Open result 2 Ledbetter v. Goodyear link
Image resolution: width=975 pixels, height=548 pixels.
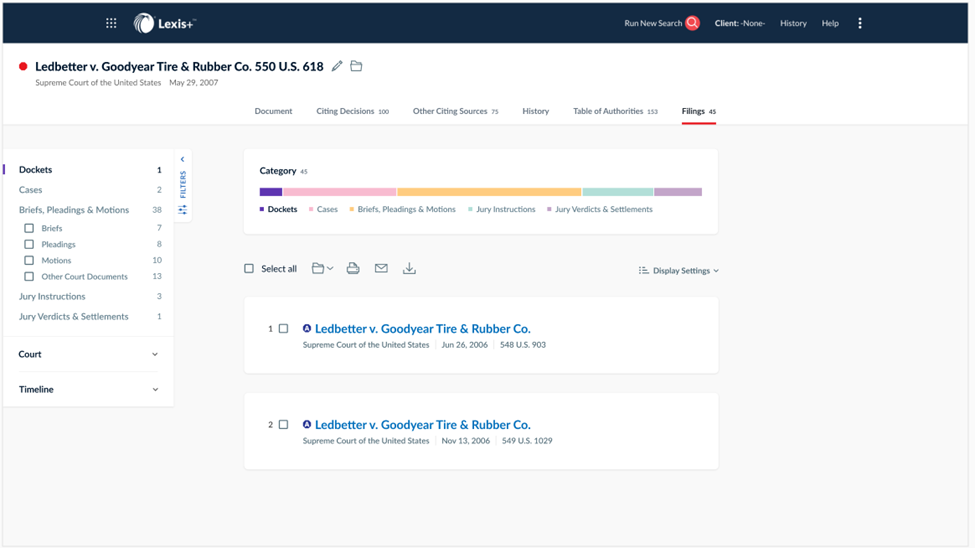click(422, 425)
